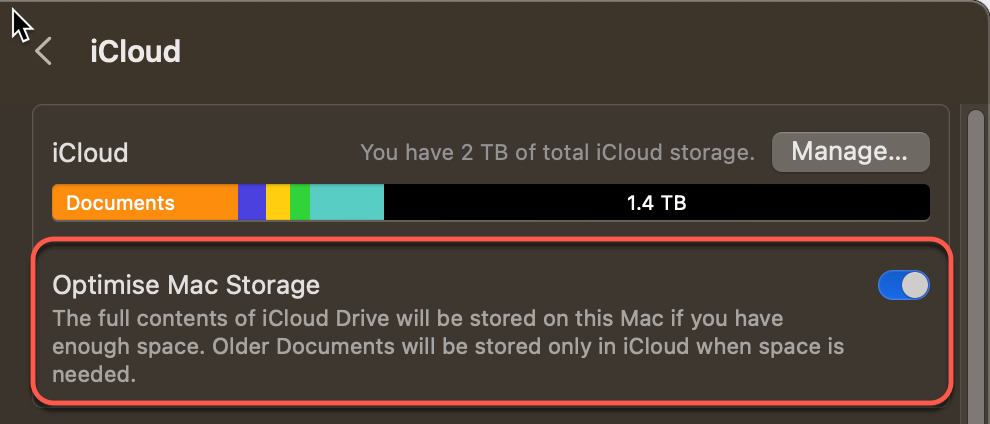
Task: Open the Manage... storage button
Action: [x=850, y=152]
